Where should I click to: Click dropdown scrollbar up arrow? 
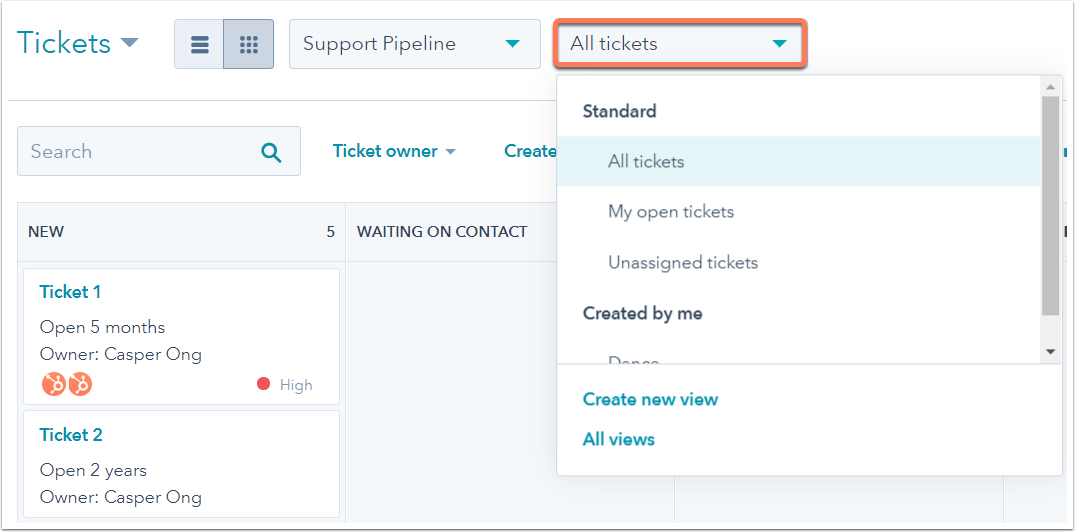pyautogui.click(x=1050, y=87)
